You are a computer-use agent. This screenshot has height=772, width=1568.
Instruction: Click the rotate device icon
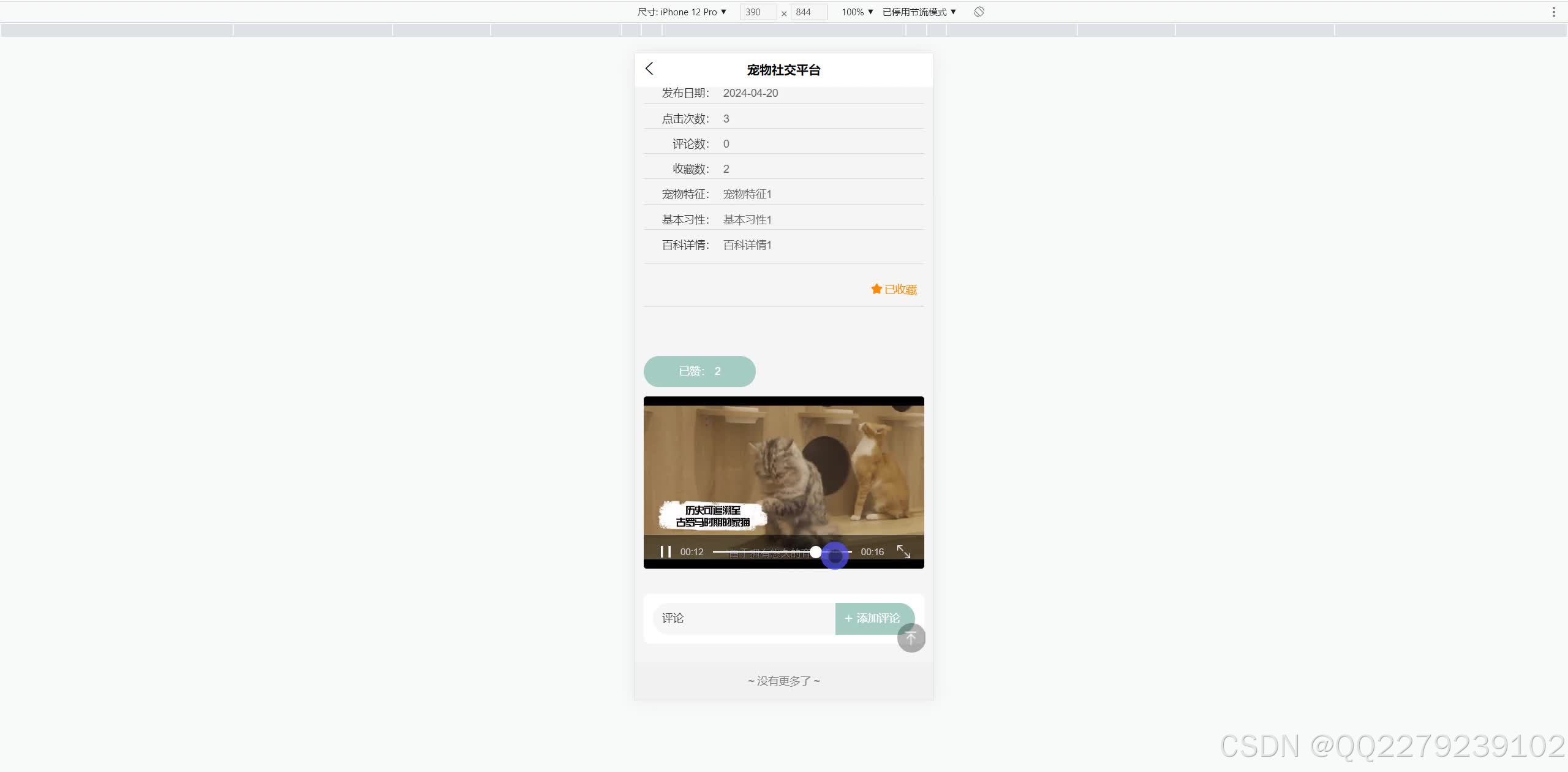coord(979,12)
